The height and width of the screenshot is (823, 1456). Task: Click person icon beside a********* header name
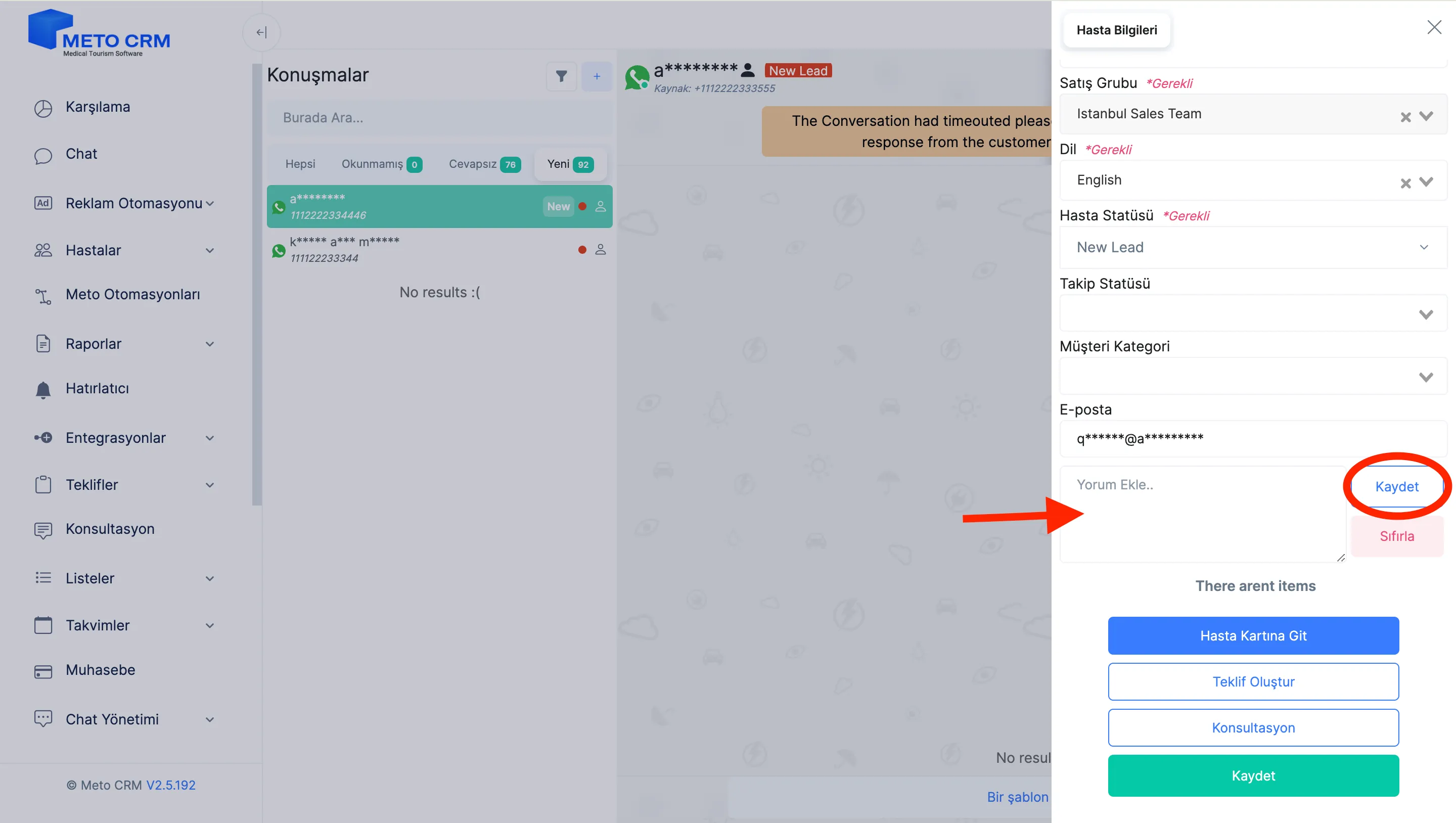point(747,70)
